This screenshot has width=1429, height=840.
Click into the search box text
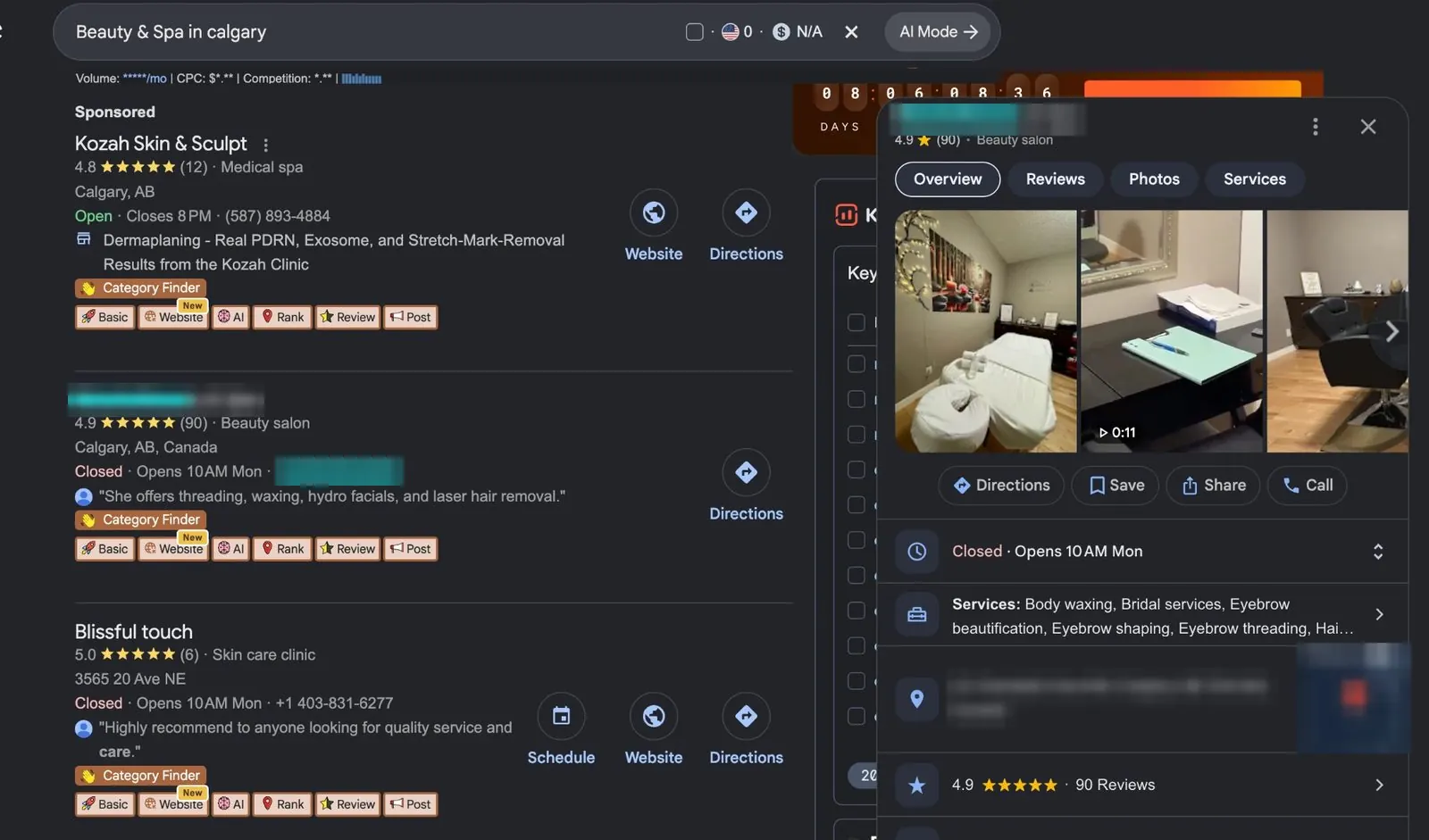[171, 32]
